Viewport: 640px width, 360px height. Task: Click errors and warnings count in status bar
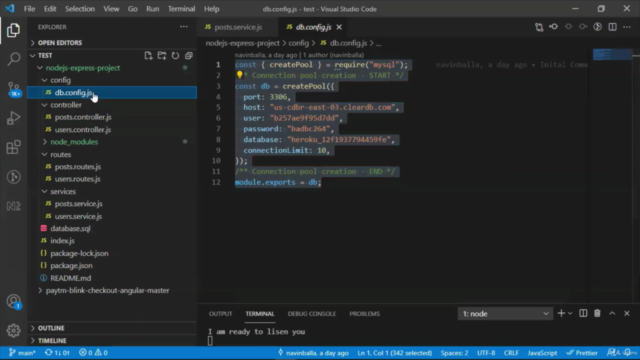[x=93, y=353]
